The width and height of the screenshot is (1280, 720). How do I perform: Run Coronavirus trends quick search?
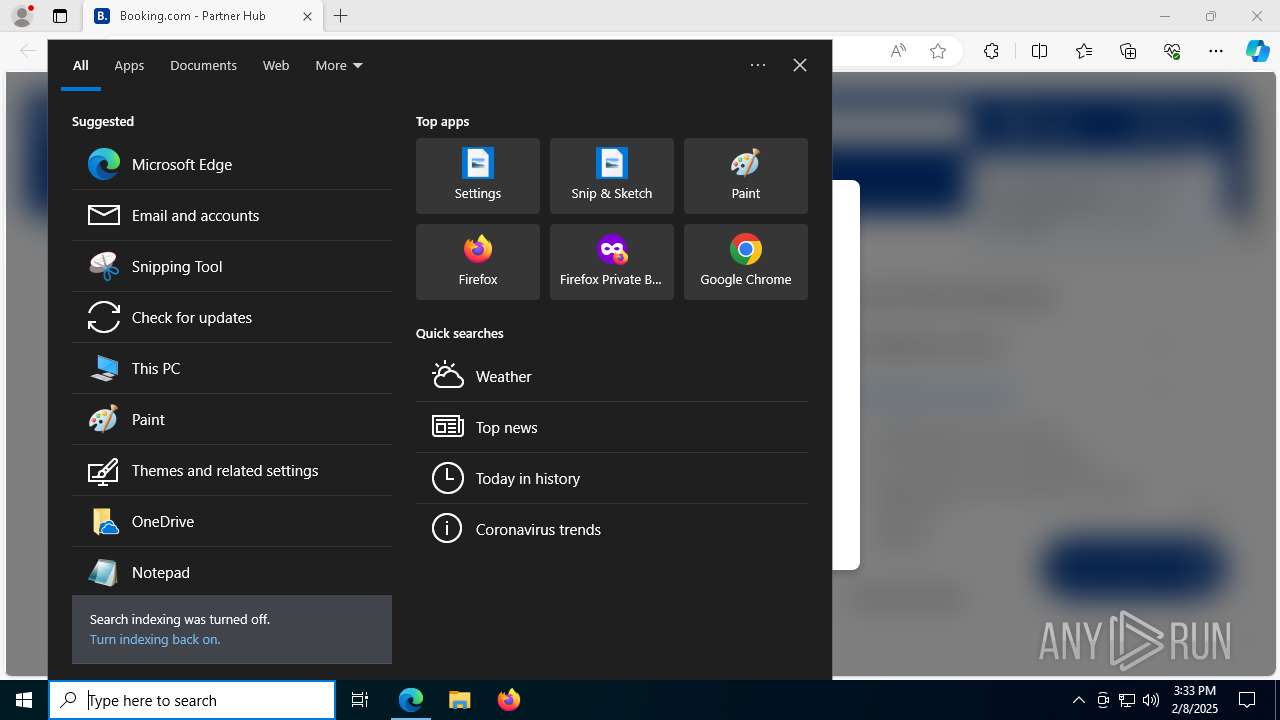(612, 529)
